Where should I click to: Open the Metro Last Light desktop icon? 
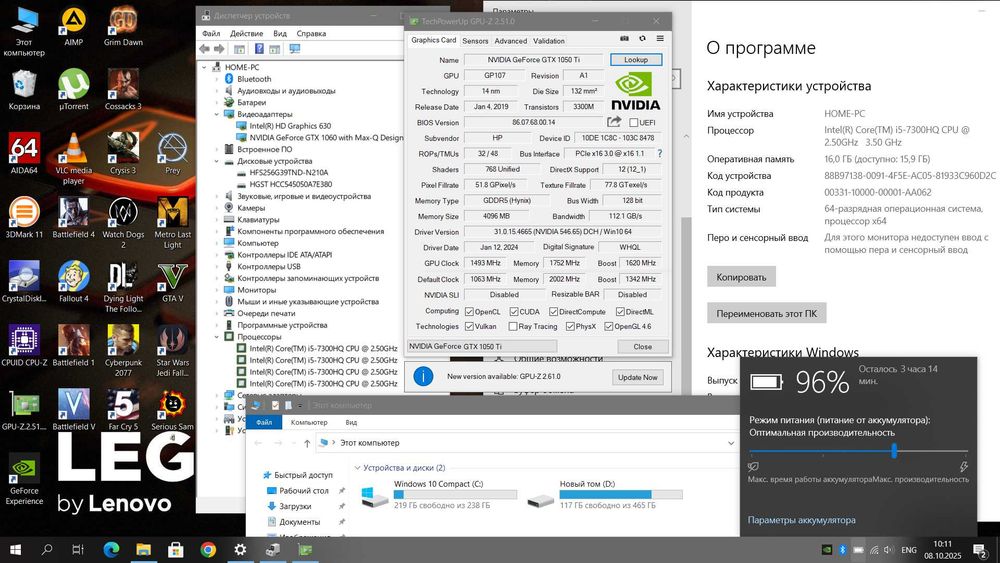click(172, 222)
